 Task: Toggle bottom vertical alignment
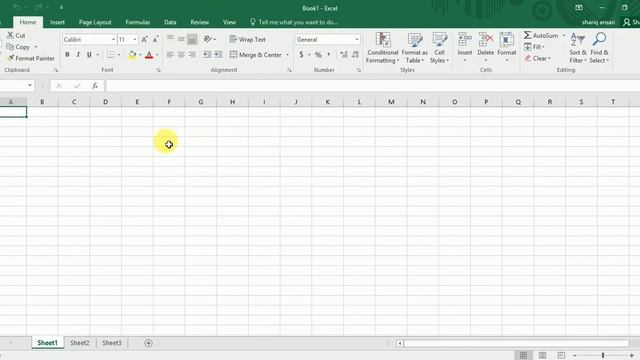click(x=192, y=39)
